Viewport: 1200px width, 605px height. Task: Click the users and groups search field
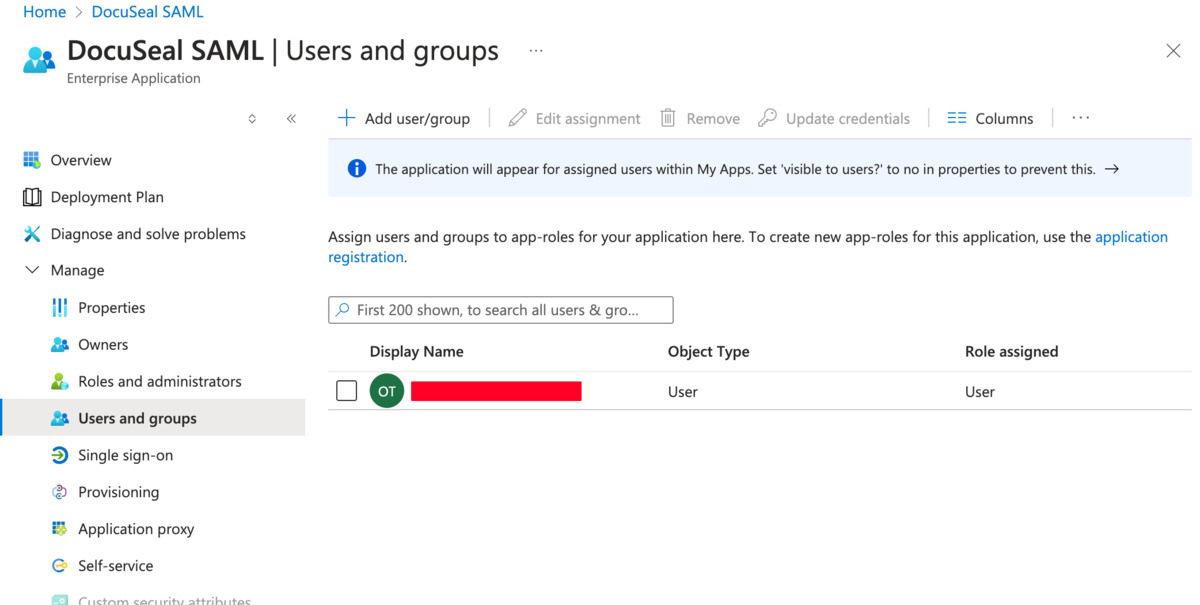(x=500, y=310)
